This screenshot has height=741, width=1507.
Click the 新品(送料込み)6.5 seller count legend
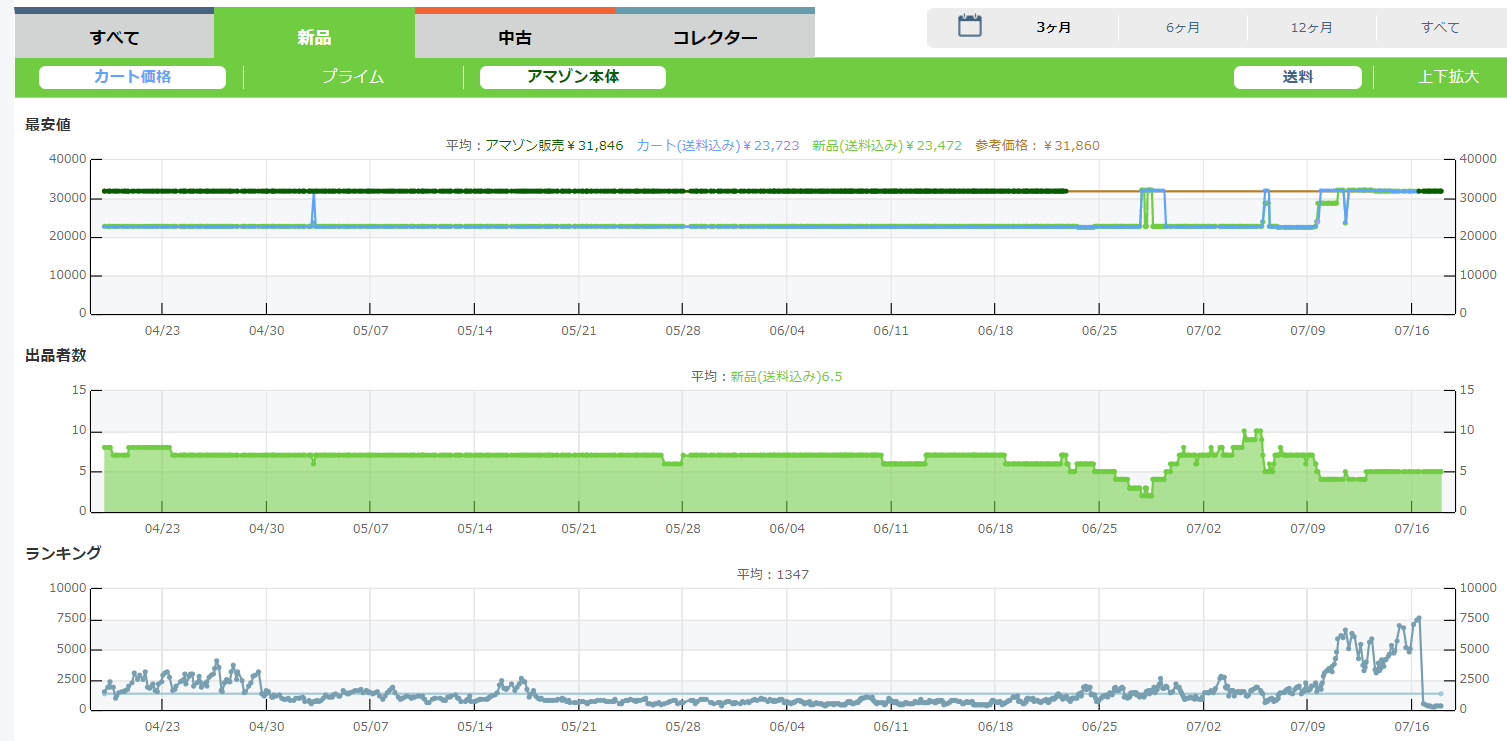coord(786,377)
